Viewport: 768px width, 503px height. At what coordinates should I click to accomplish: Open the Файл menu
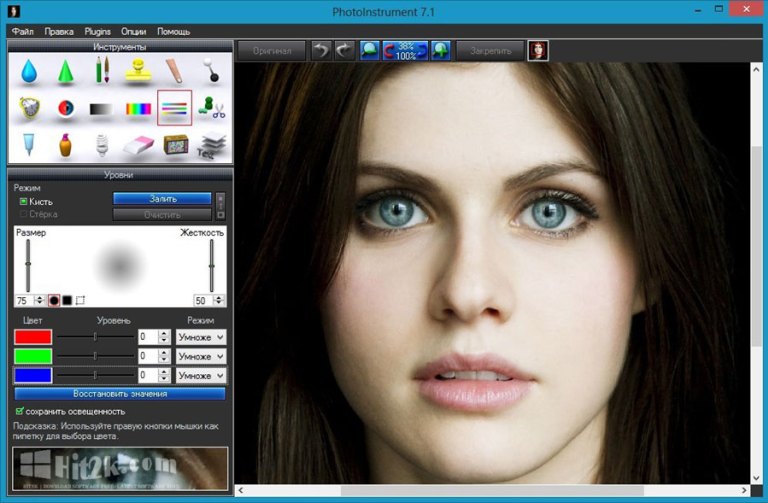[23, 31]
